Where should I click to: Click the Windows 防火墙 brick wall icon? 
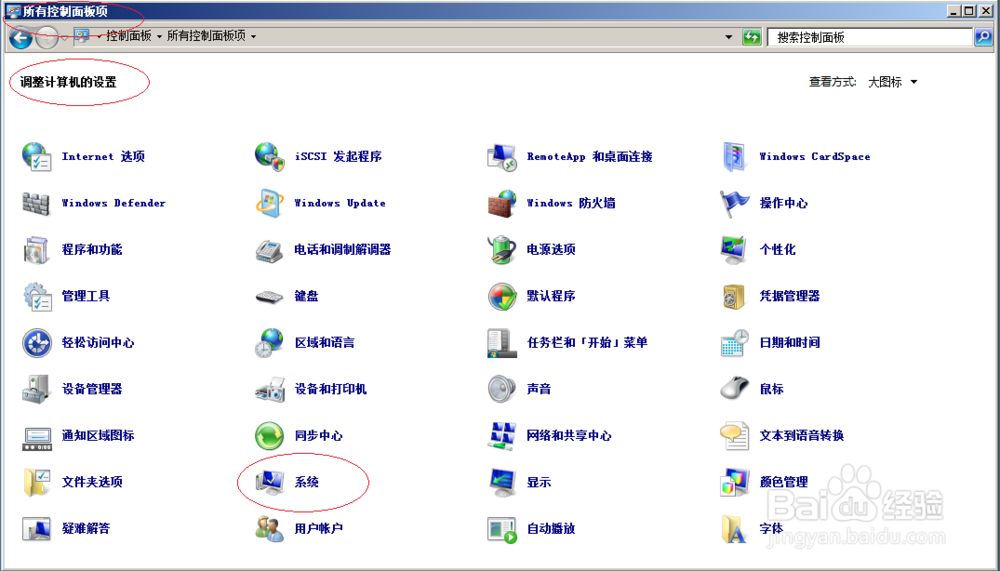coord(502,203)
